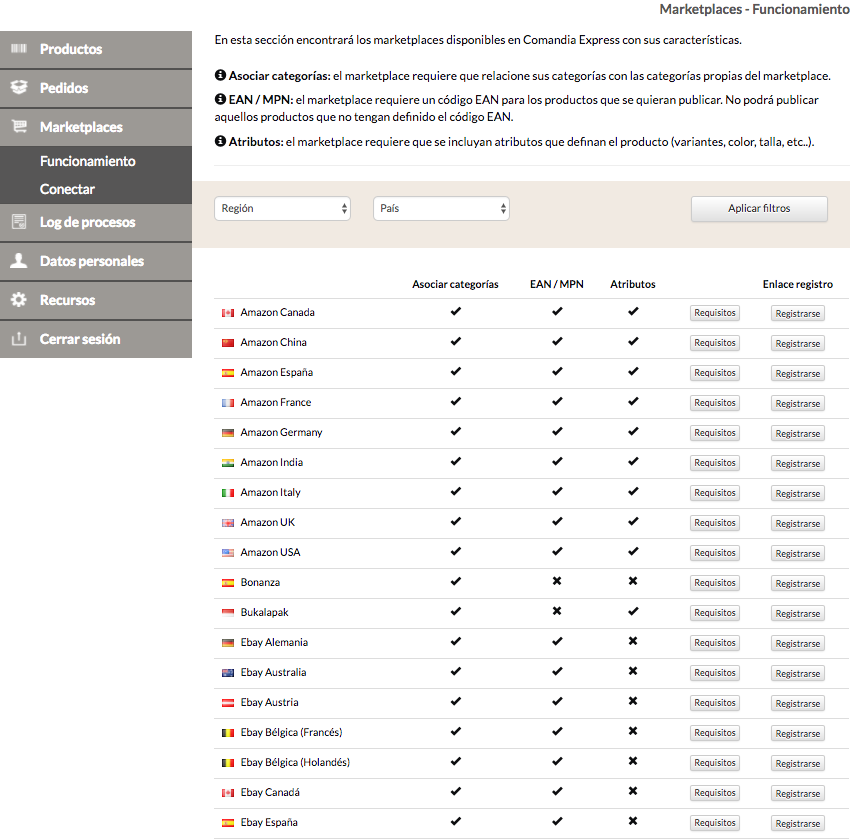Click Requisitos for Amazon Germany
854x840 pixels.
pos(715,433)
